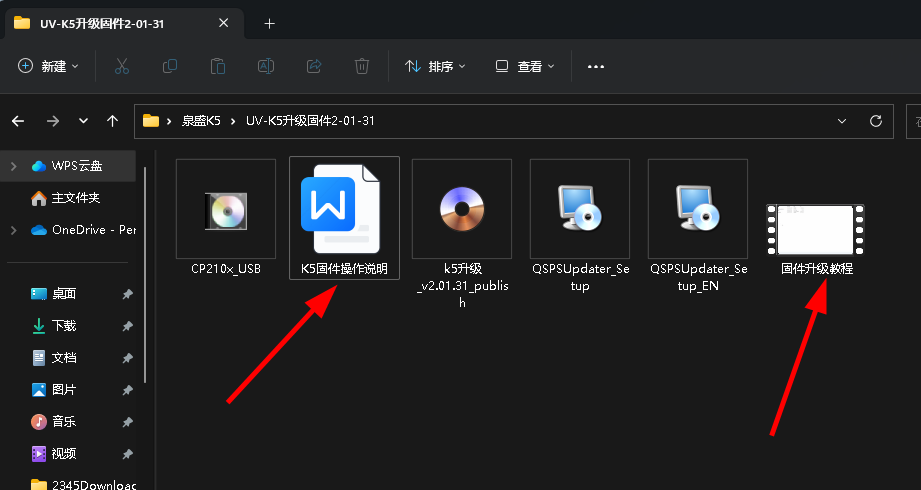This screenshot has height=490, width=921.
Task: Open the 查看 view dropdown
Action: tap(525, 66)
